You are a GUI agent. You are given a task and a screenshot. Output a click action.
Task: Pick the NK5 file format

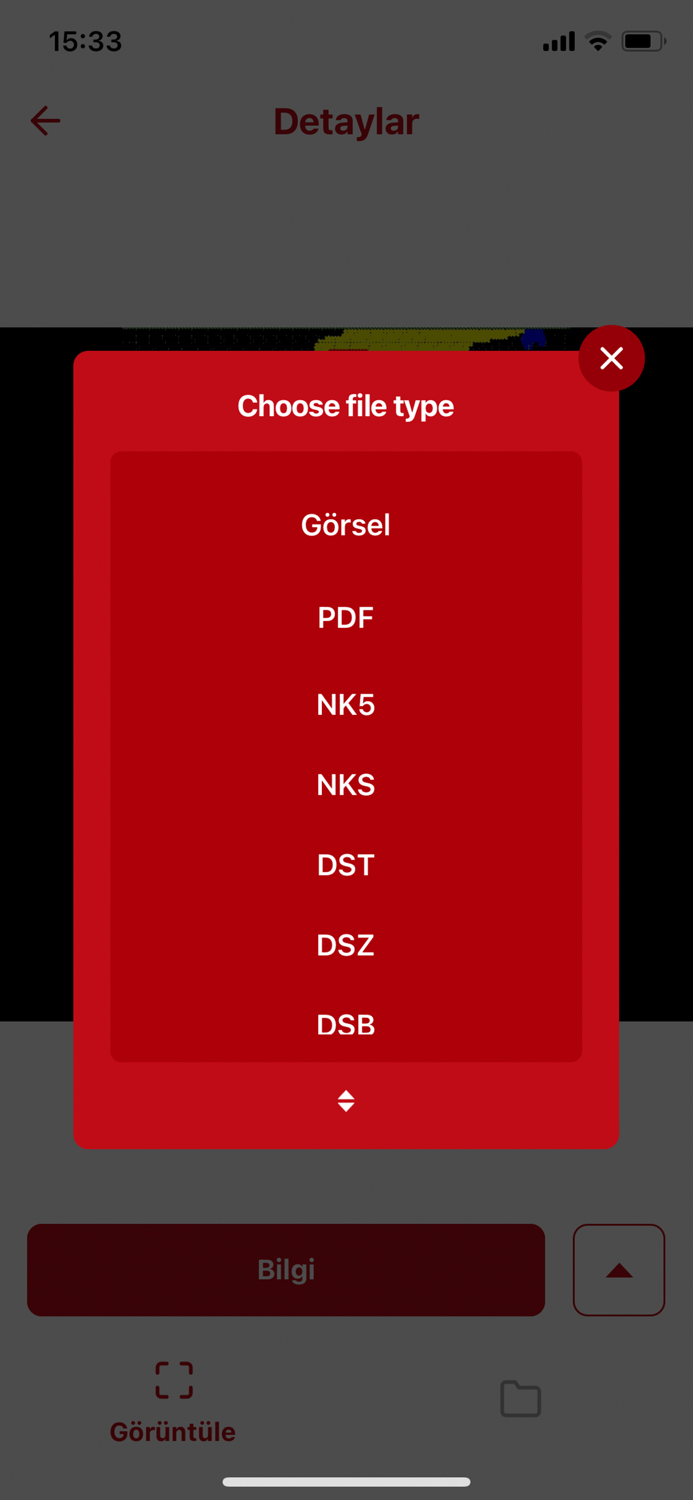pyautogui.click(x=346, y=705)
